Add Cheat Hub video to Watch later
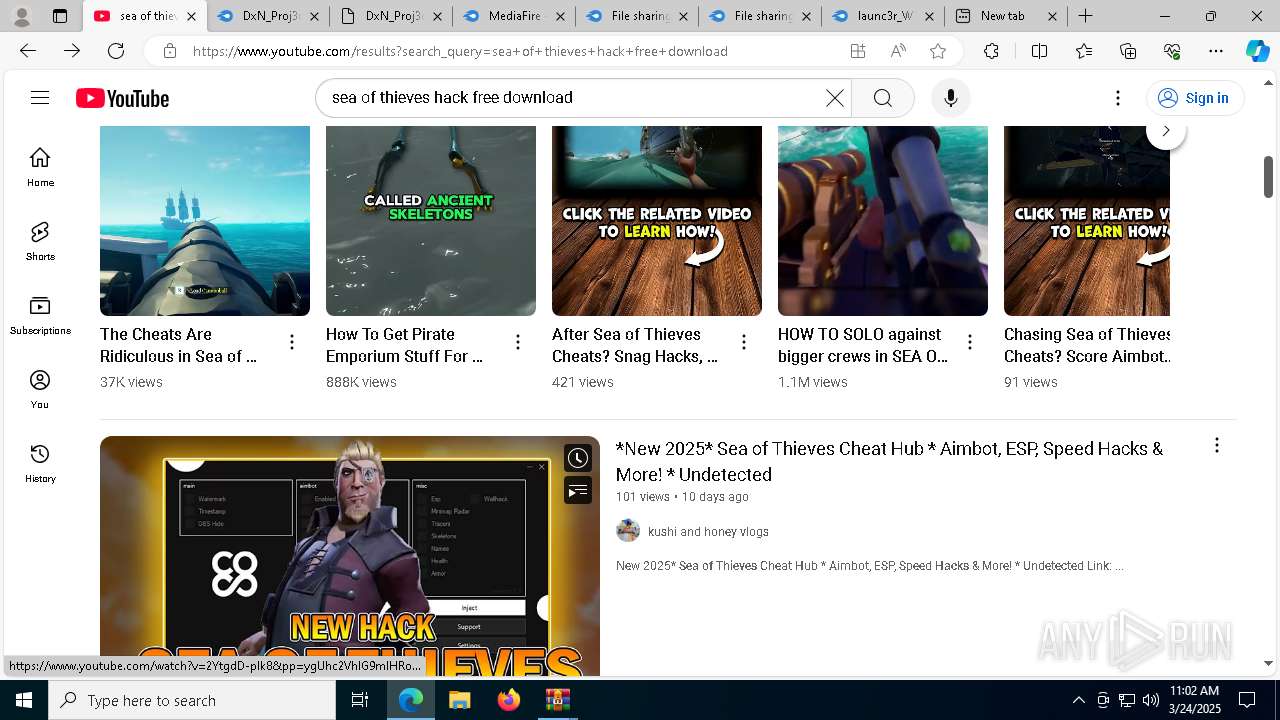Screen dimensions: 1280x720 (x=578, y=458)
